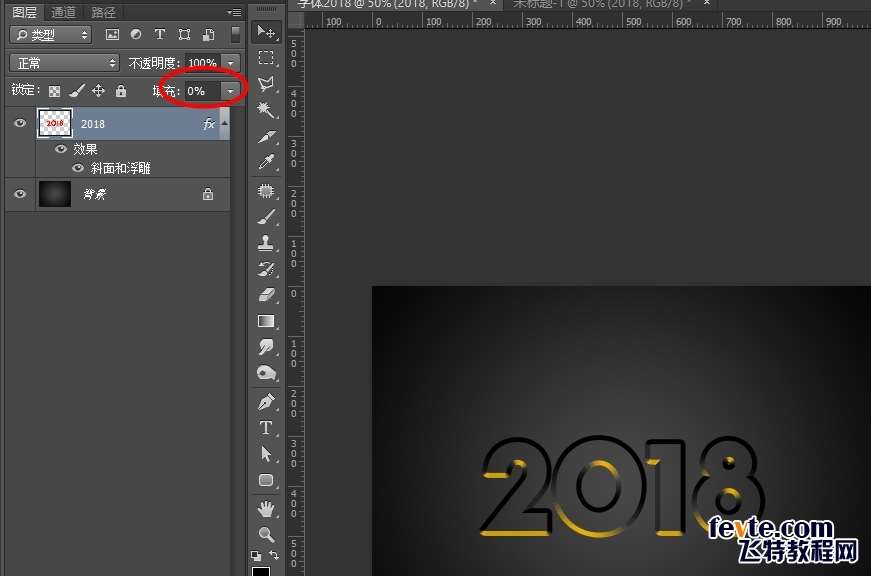Reset default foreground/background colors
The image size is (871, 576).
coord(256,555)
